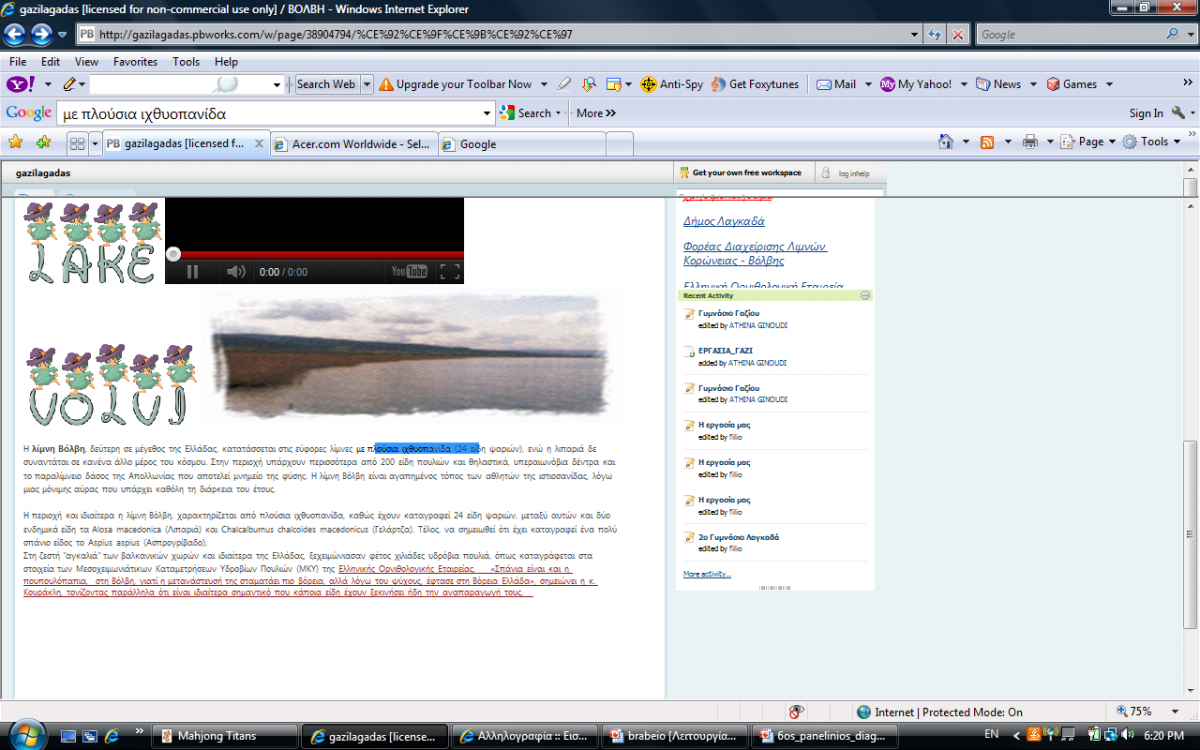The image size is (1200, 750).
Task: Refresh the page with the address bar refresh icon
Action: (x=935, y=34)
